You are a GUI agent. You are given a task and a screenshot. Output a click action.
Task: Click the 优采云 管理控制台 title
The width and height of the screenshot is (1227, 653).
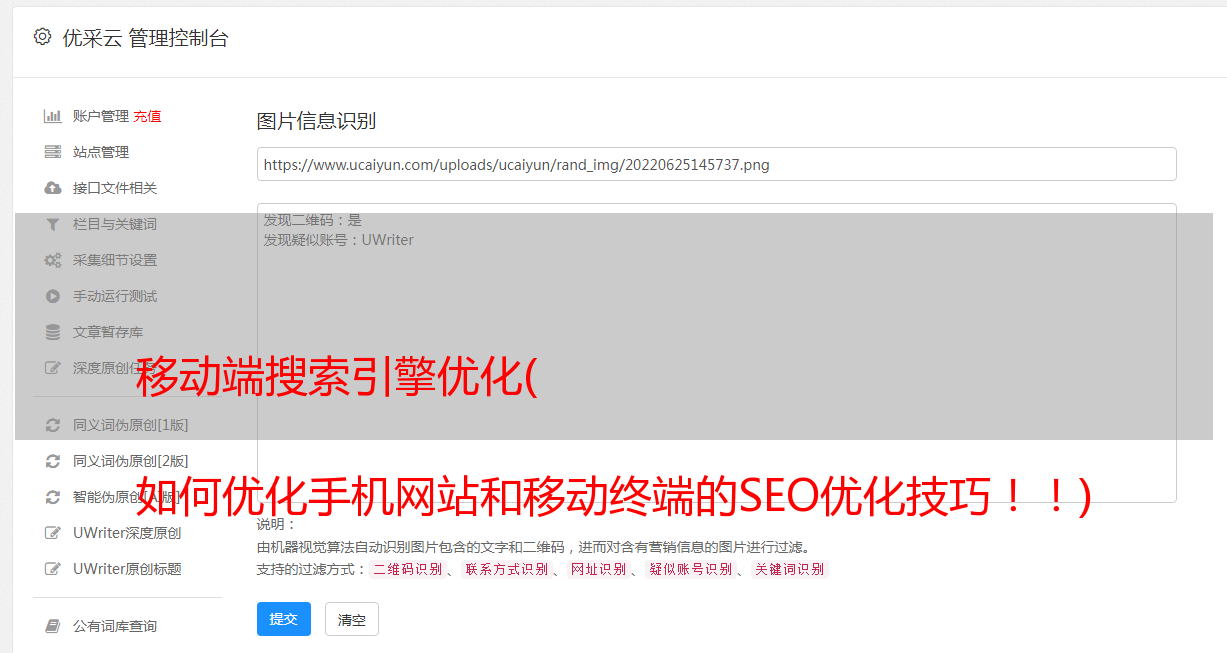click(145, 38)
